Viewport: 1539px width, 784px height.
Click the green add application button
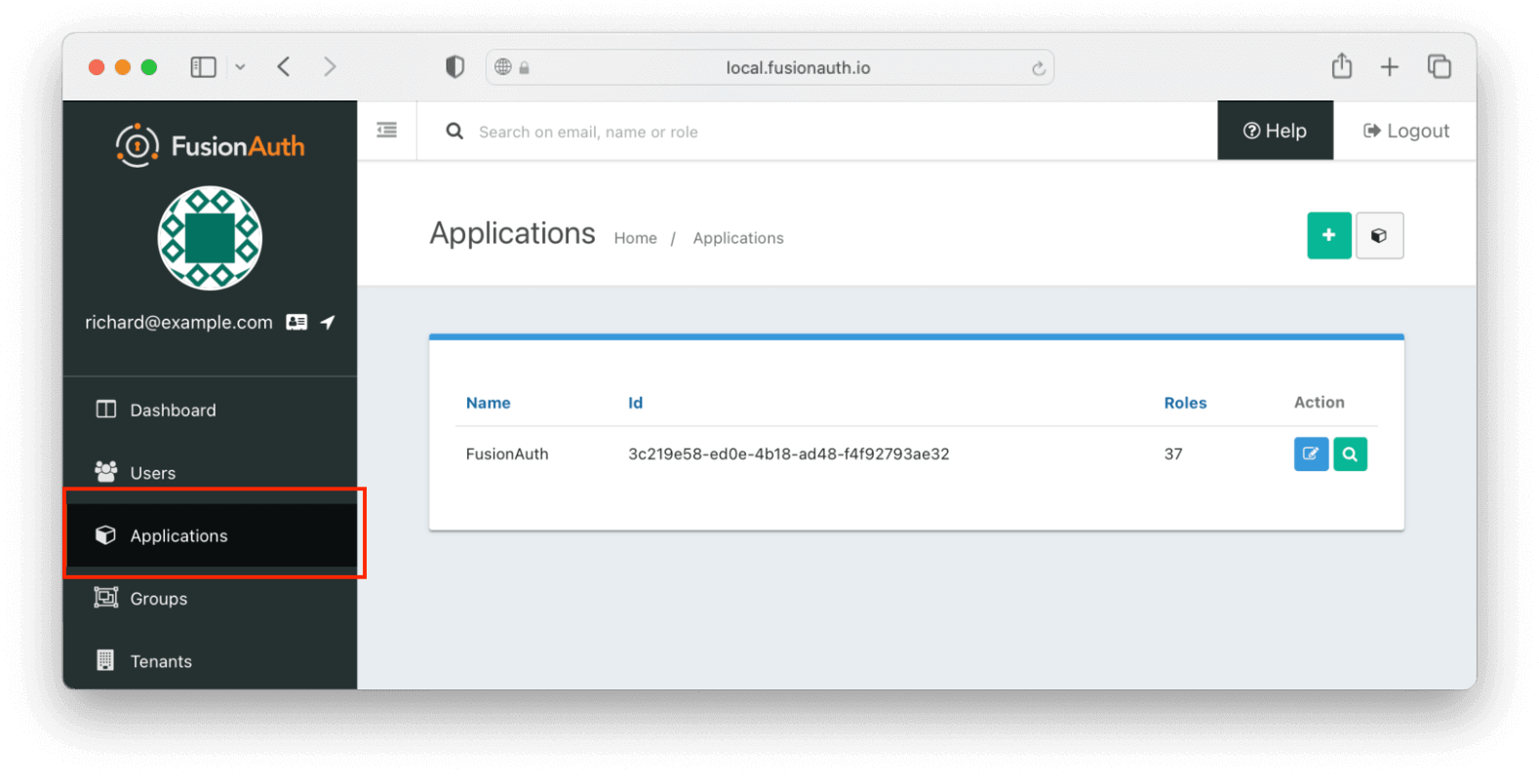point(1328,235)
